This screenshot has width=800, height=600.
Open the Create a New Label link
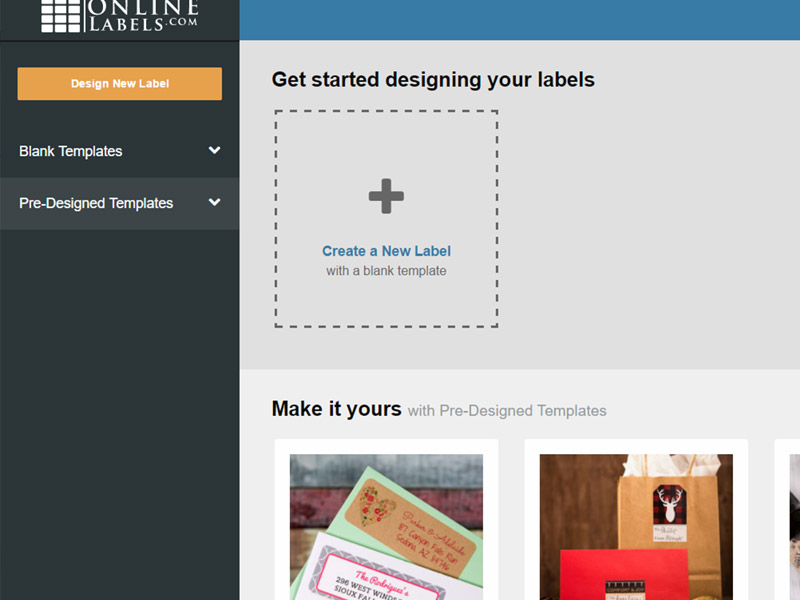(386, 251)
